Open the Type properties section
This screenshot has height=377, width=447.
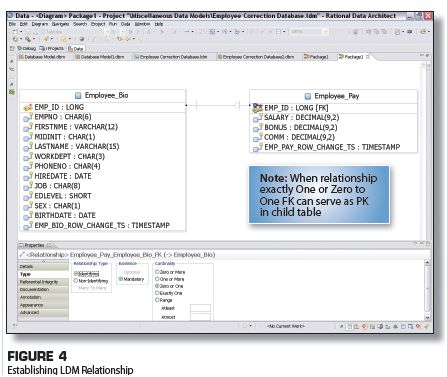click(x=43, y=274)
